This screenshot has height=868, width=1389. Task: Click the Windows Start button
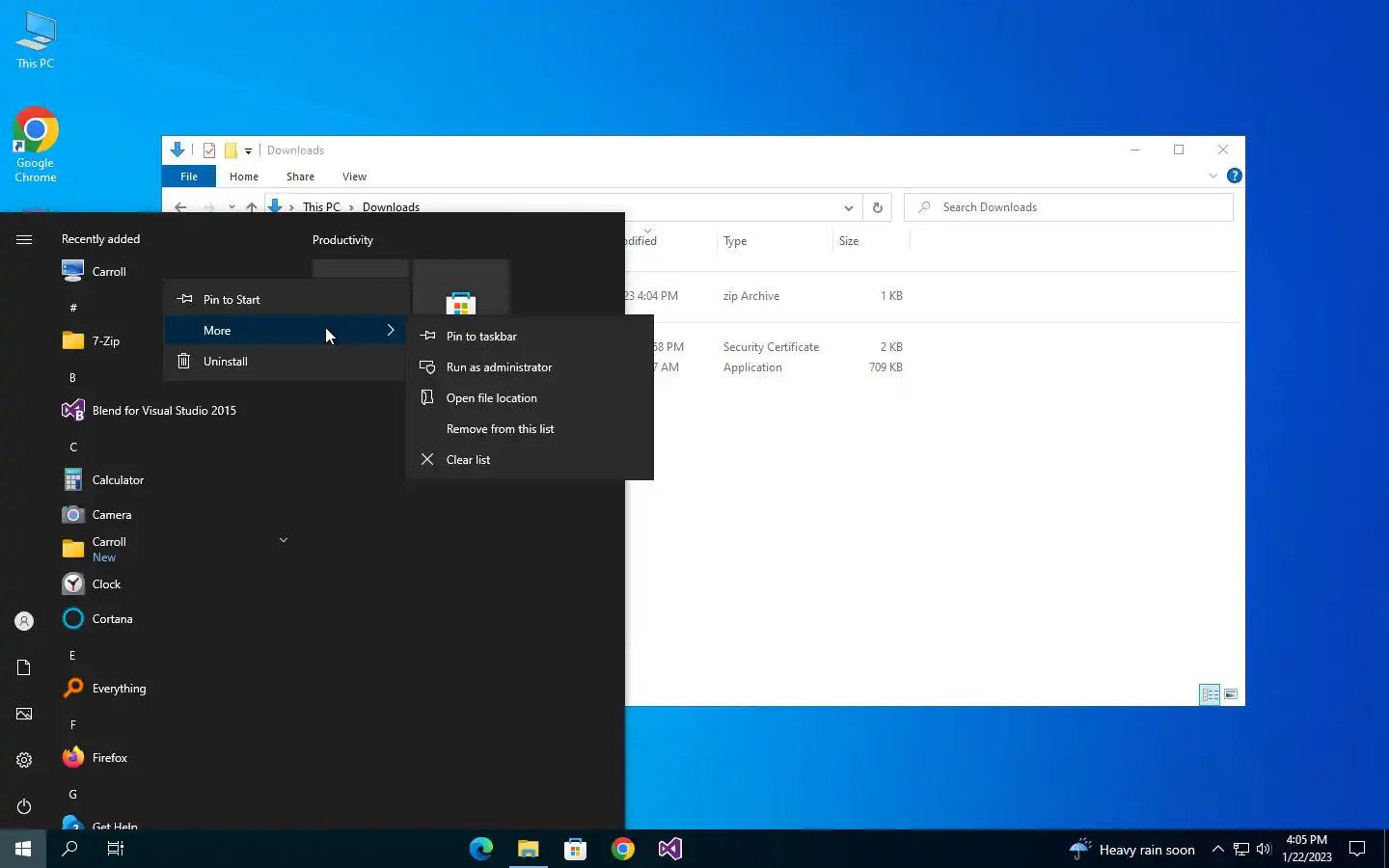pos(23,849)
